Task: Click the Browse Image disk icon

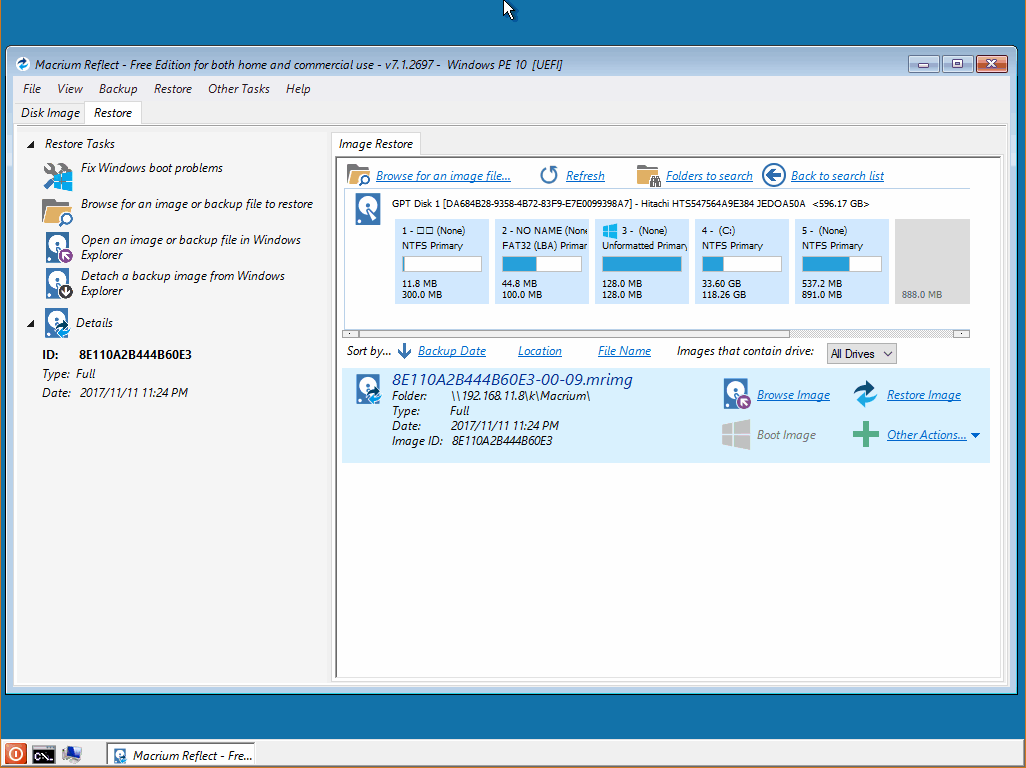Action: pos(737,394)
